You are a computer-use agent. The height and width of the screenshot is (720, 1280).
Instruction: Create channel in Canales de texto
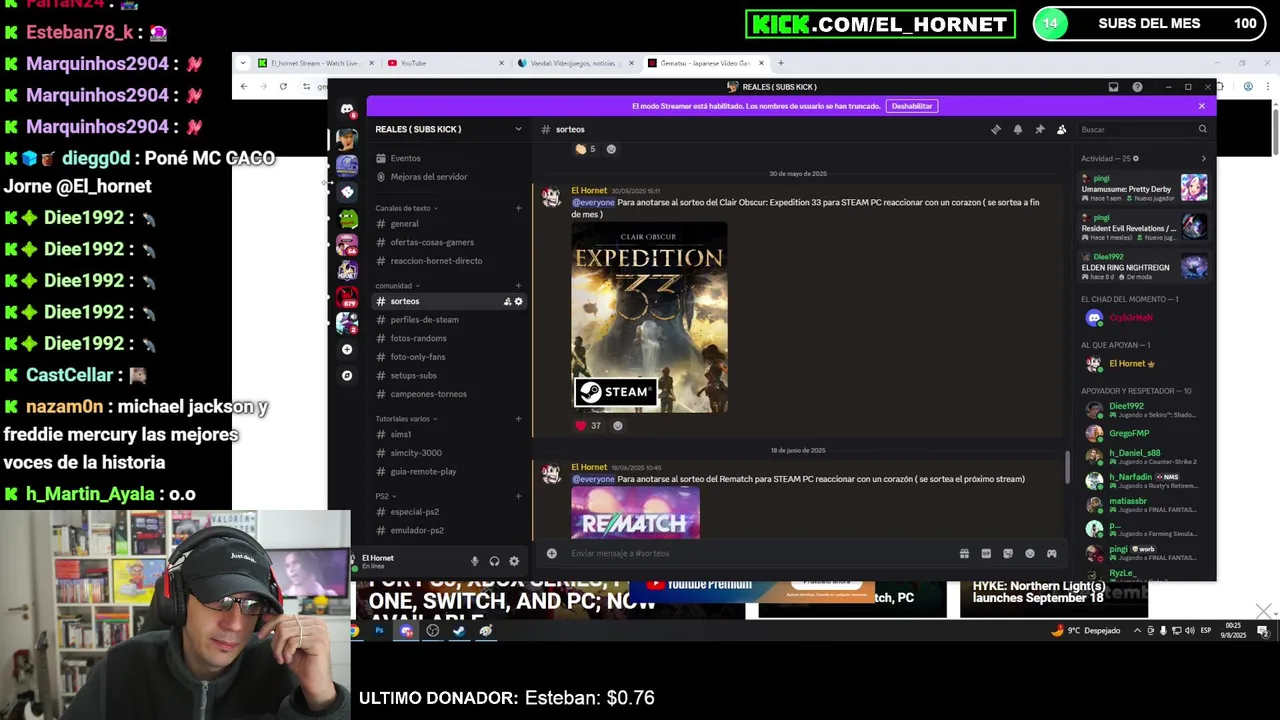click(x=518, y=208)
